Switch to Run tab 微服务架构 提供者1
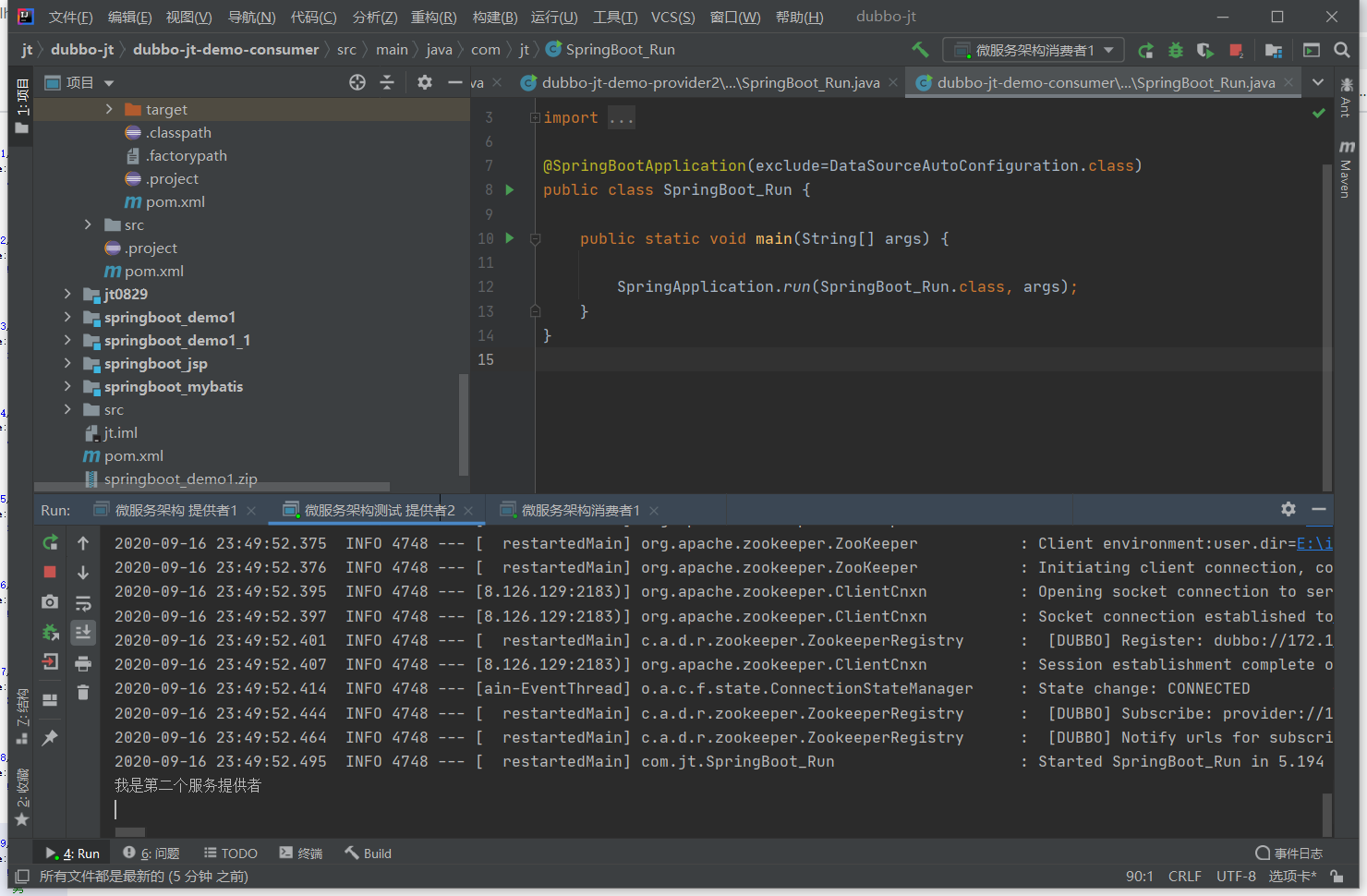The height and width of the screenshot is (896, 1367). point(175,510)
